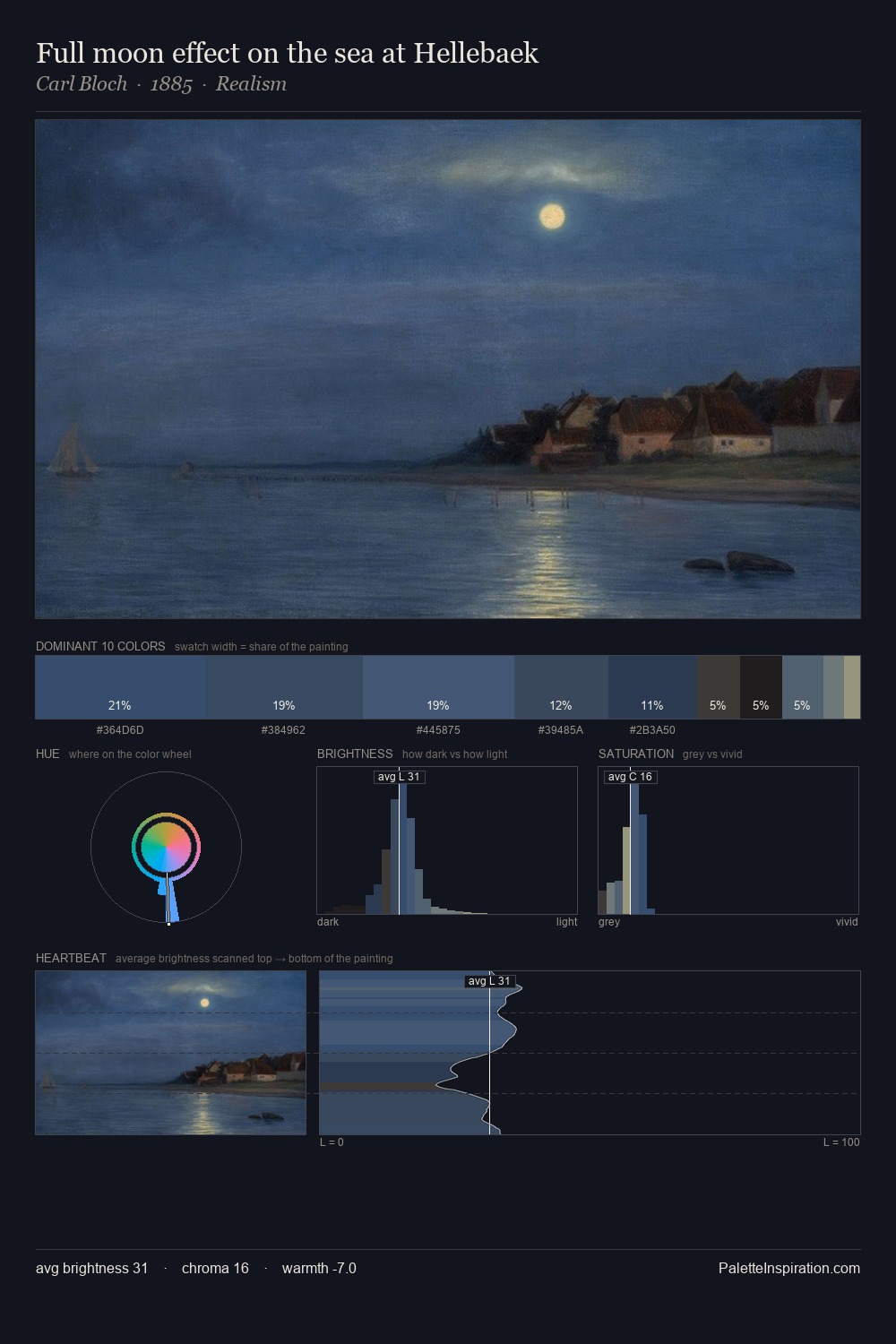
Task: Click the avg L 31 brightness marker
Action: pos(399,777)
